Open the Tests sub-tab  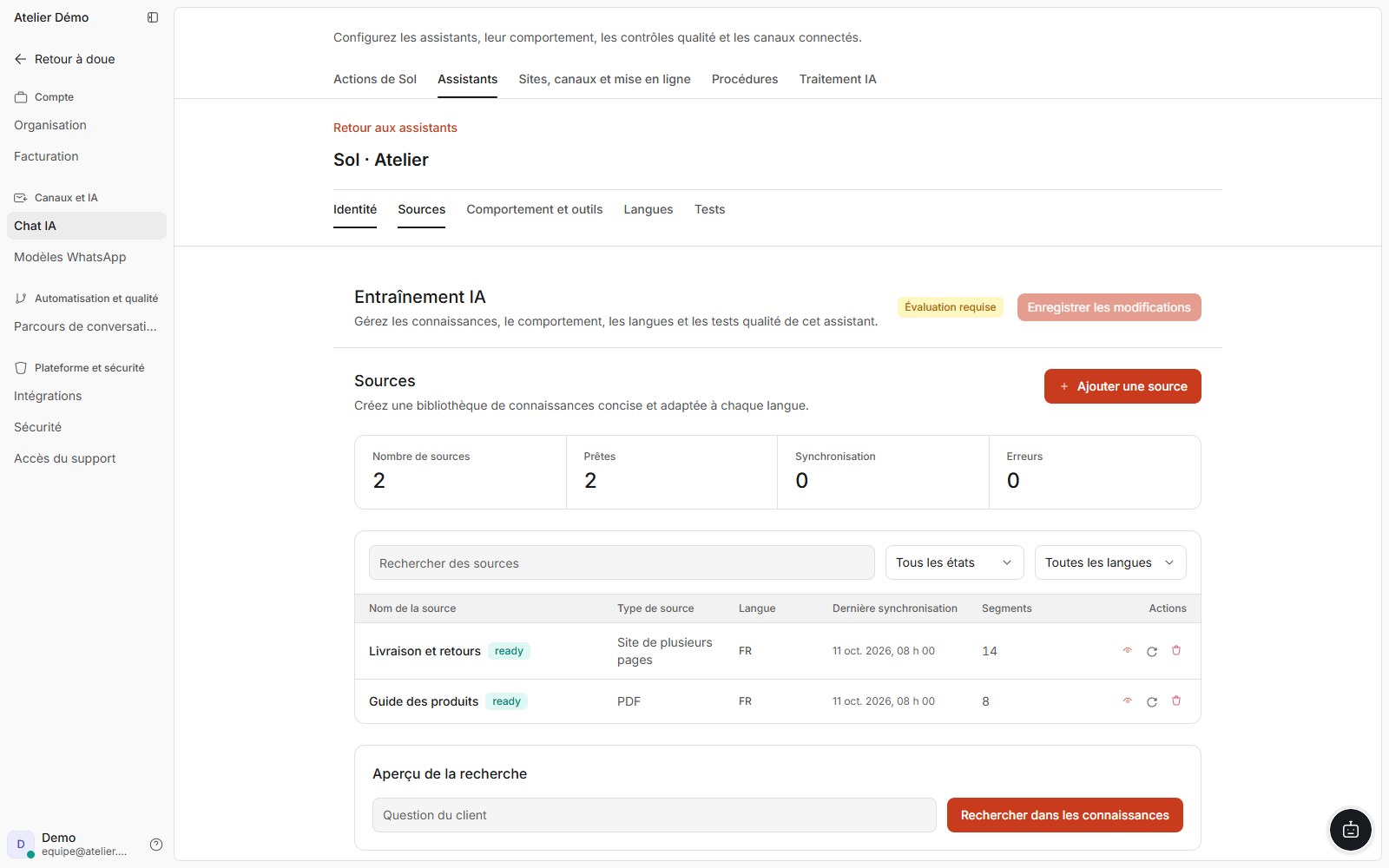(x=709, y=209)
